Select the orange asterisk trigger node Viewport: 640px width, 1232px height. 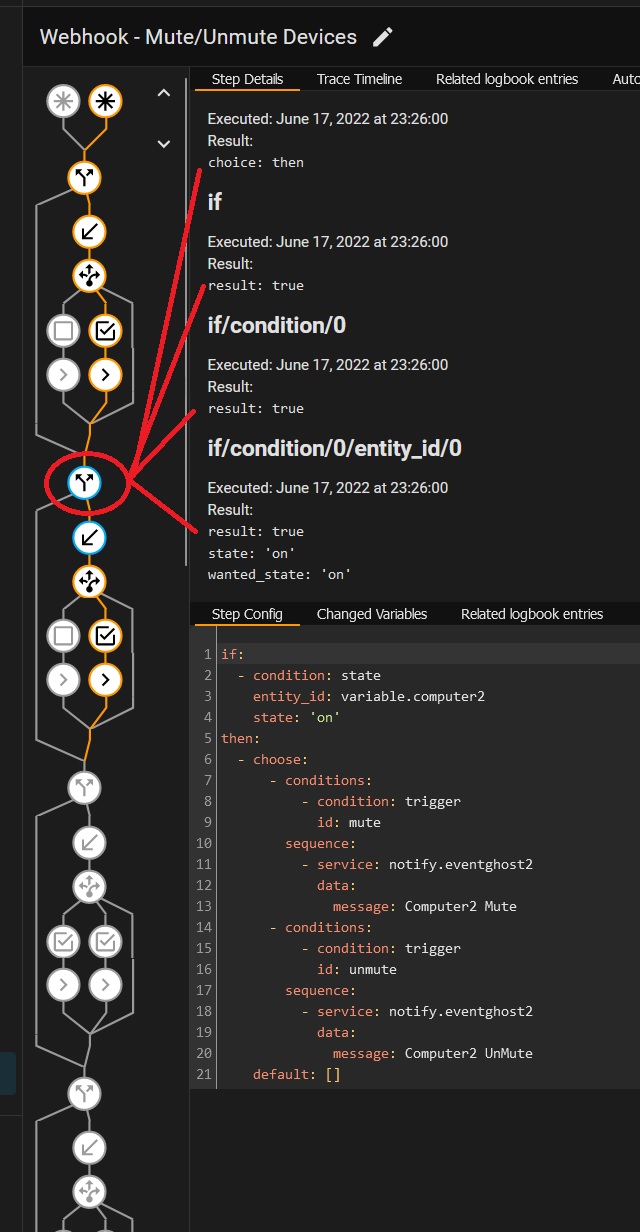click(x=105, y=101)
